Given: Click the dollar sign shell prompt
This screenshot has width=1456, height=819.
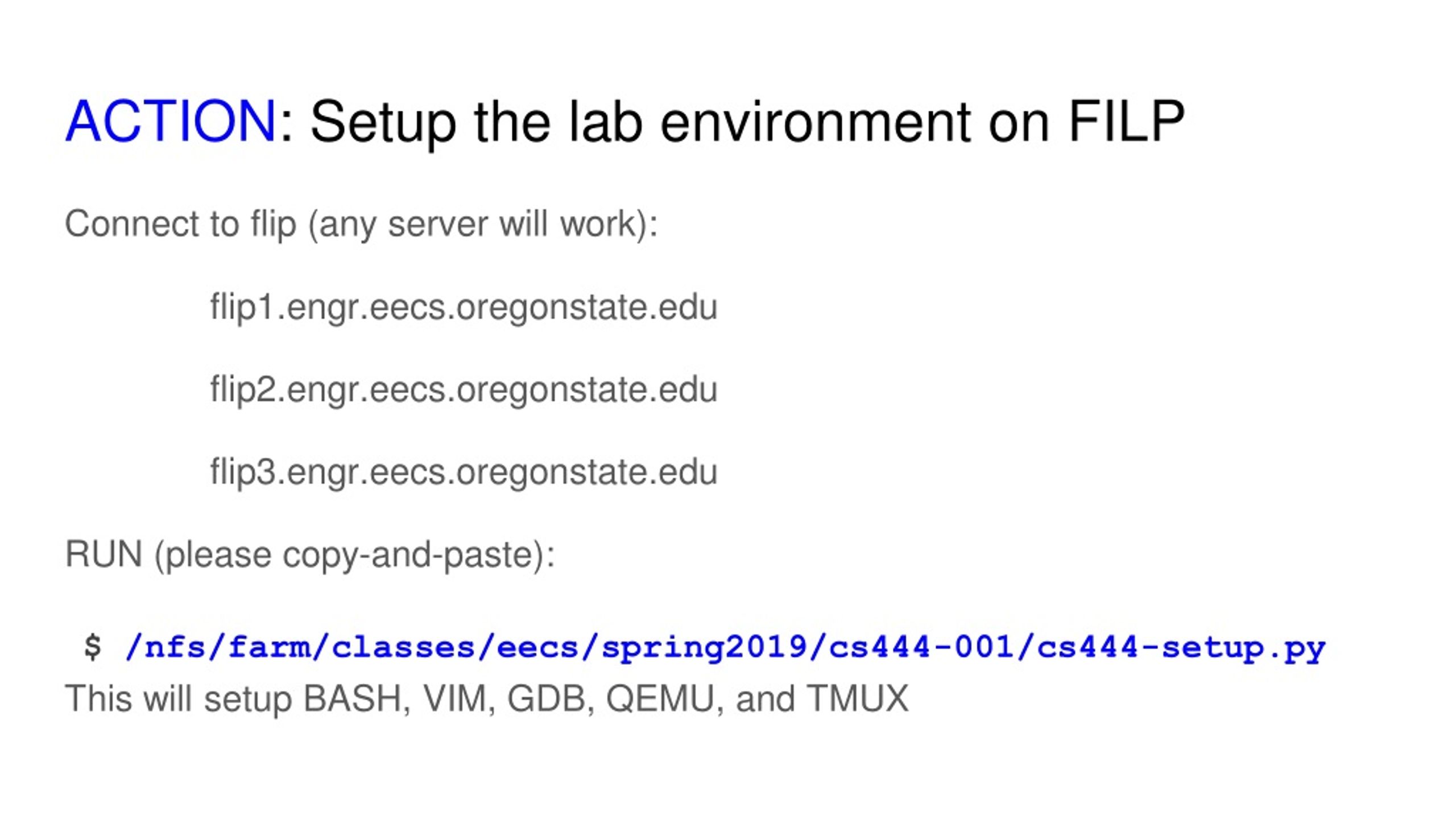Looking at the screenshot, I should (92, 647).
